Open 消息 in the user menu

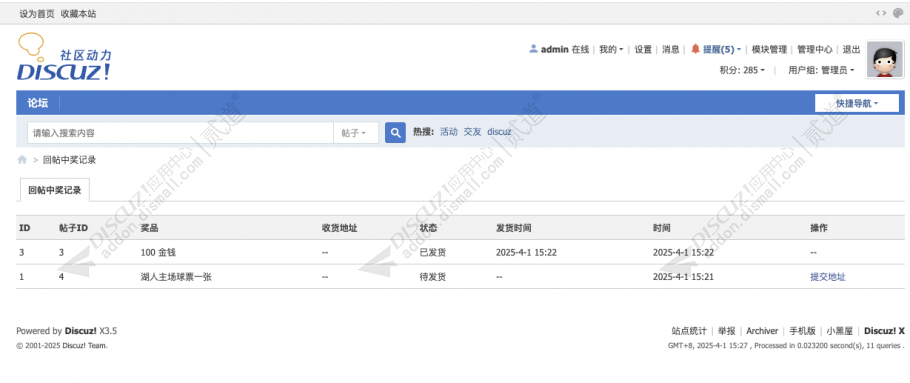pos(671,50)
